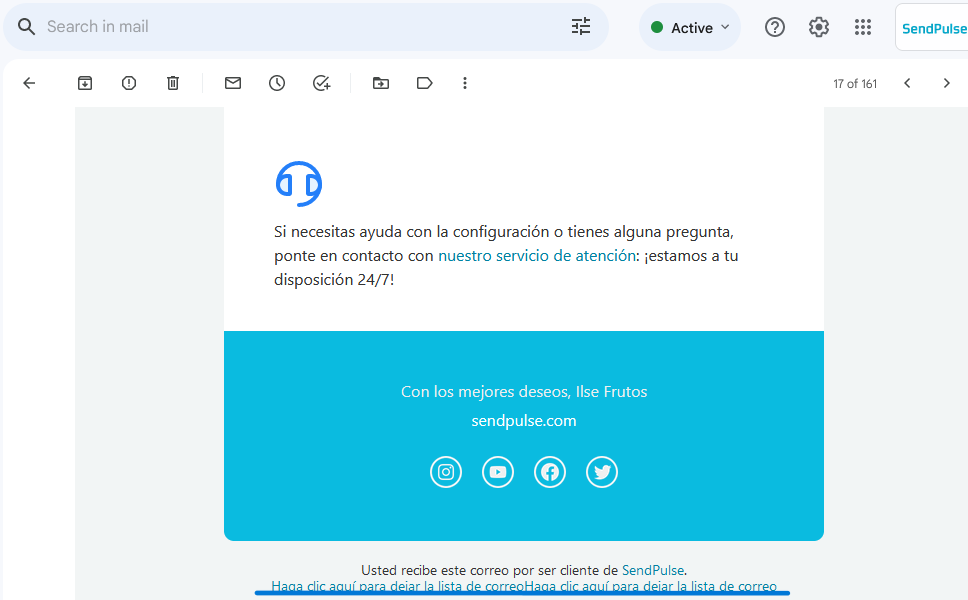Go to the older email arrow
The height and width of the screenshot is (600, 968).
coord(946,83)
